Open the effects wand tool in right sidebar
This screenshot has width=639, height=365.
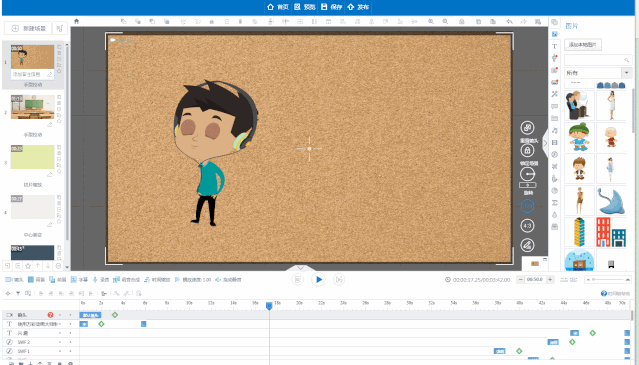555,94
